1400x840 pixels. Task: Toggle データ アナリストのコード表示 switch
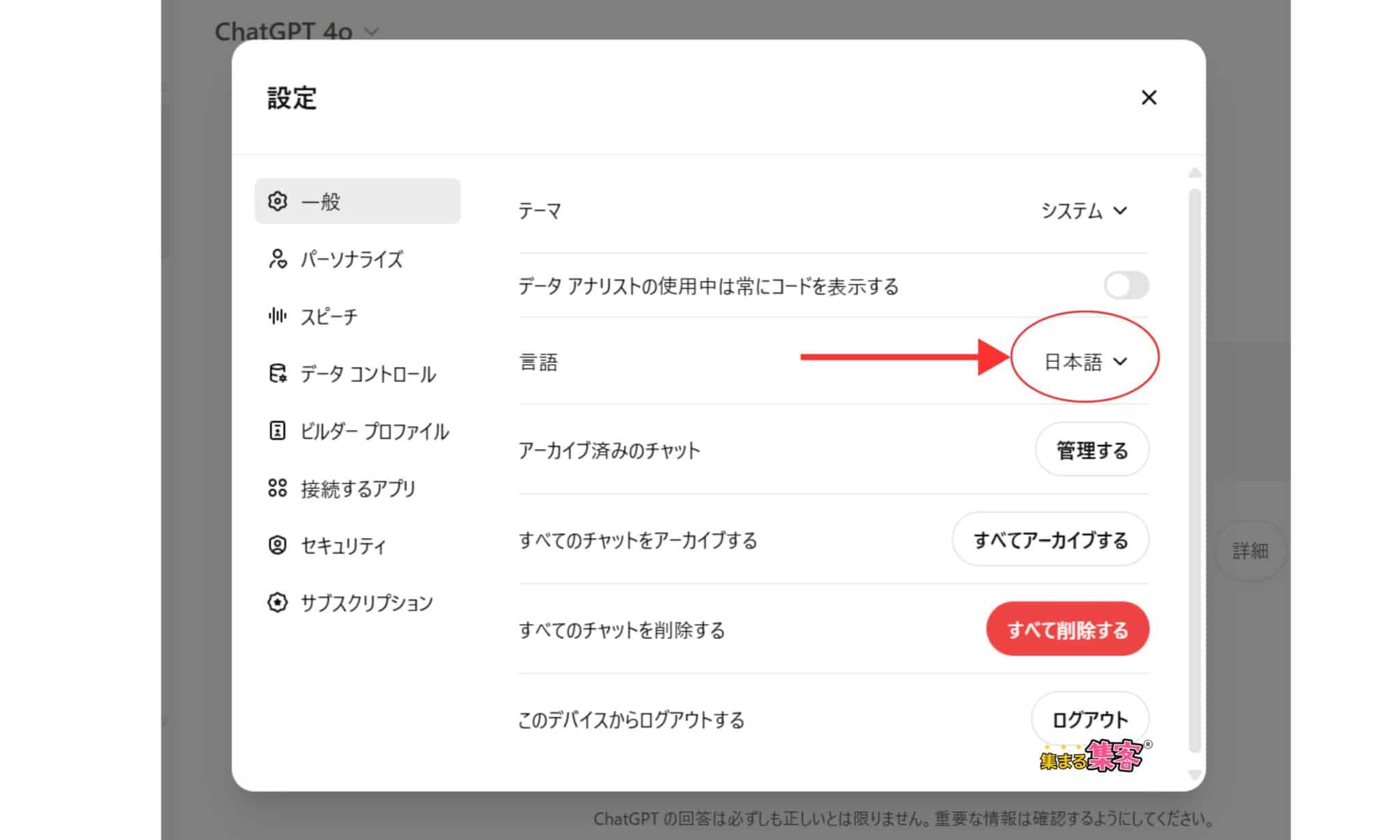(x=1125, y=285)
